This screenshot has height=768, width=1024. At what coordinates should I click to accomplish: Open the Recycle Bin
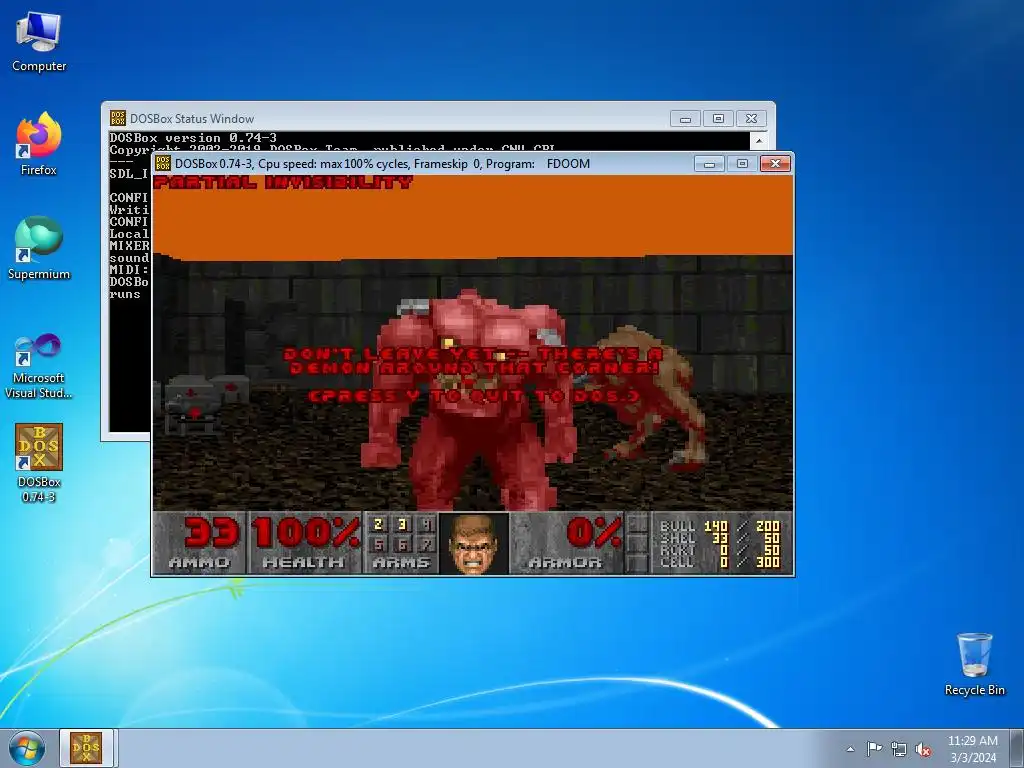click(974, 665)
